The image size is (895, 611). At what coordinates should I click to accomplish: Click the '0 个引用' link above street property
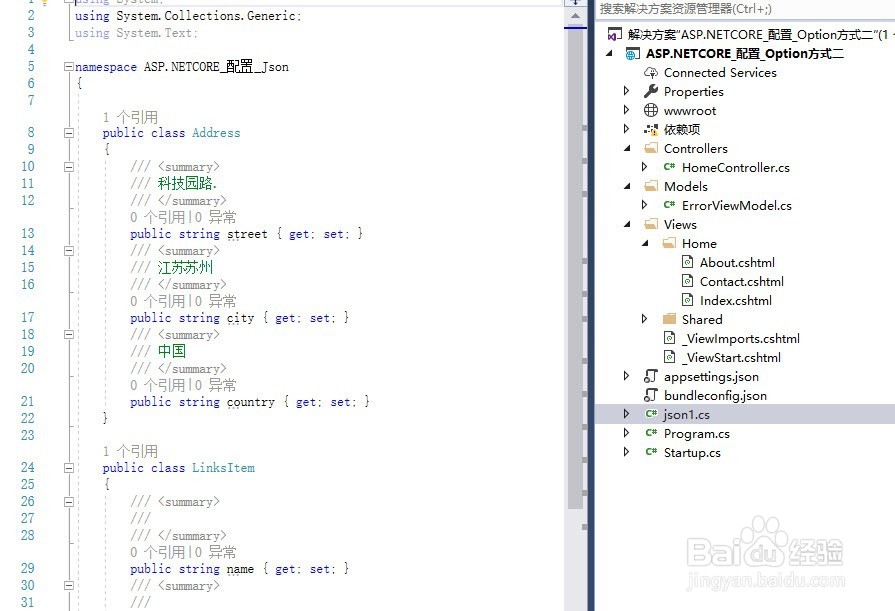pyautogui.click(x=158, y=217)
